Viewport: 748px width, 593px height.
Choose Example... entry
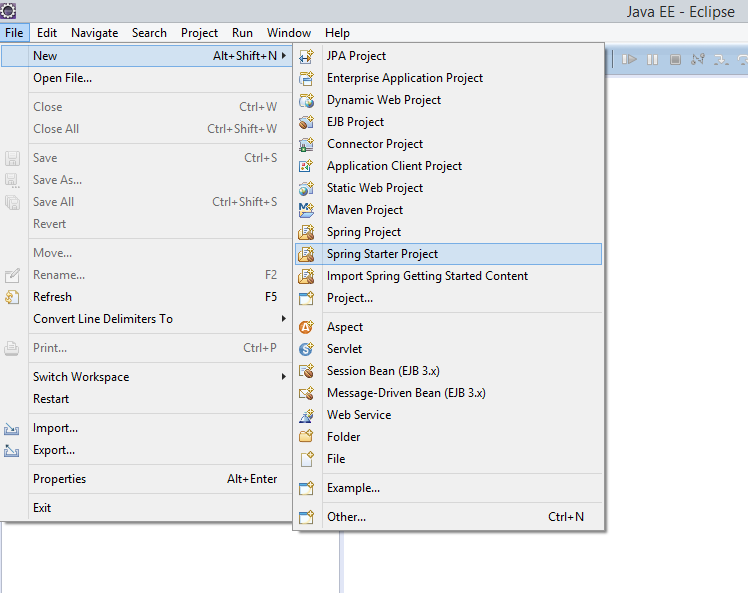448,488
